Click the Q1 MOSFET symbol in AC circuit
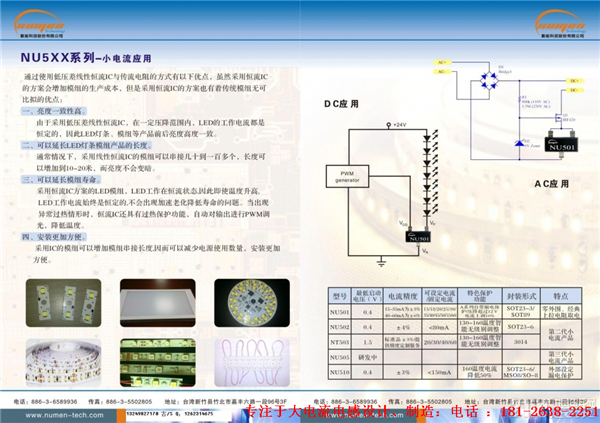 tap(558, 118)
